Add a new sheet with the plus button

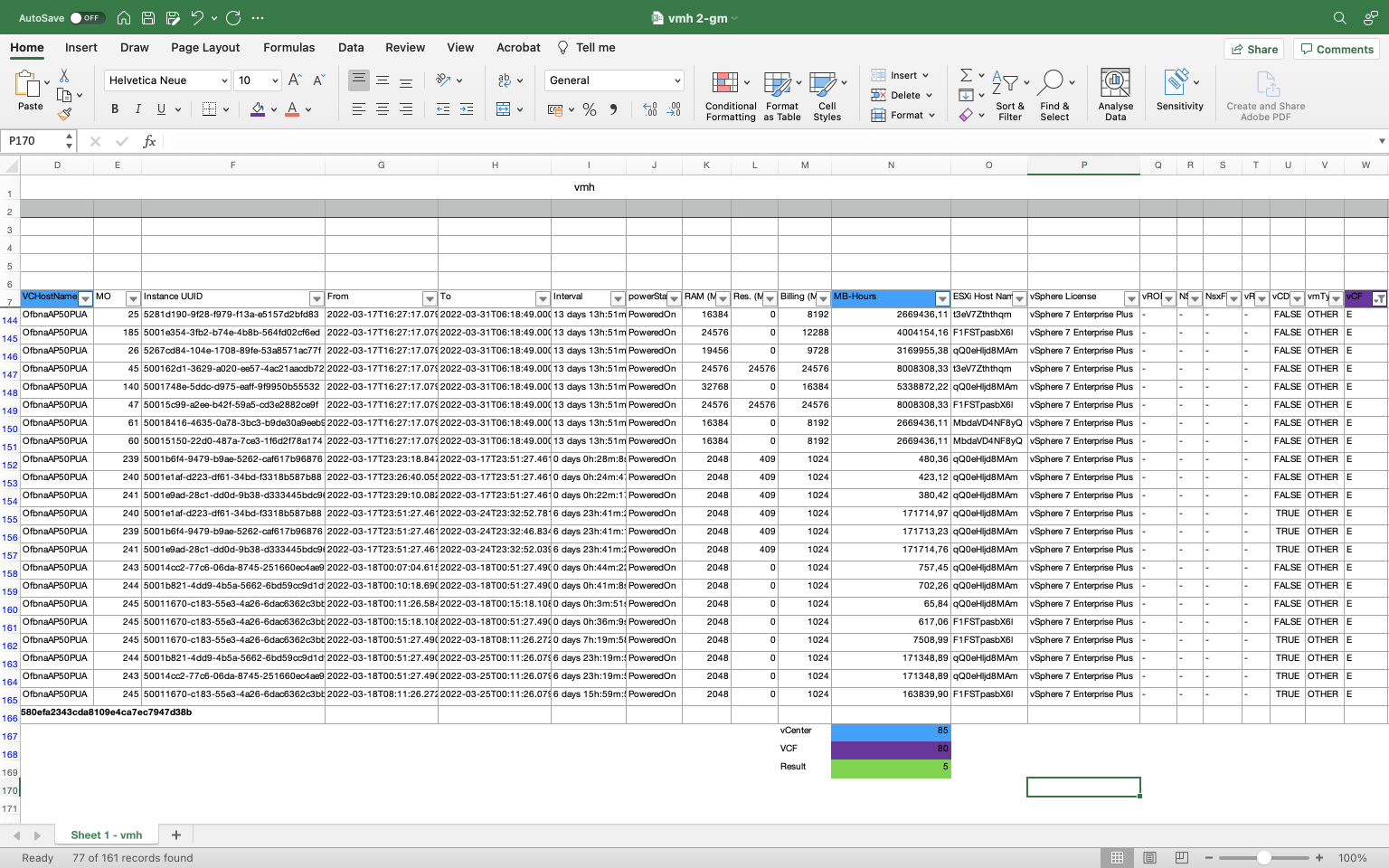click(x=175, y=834)
